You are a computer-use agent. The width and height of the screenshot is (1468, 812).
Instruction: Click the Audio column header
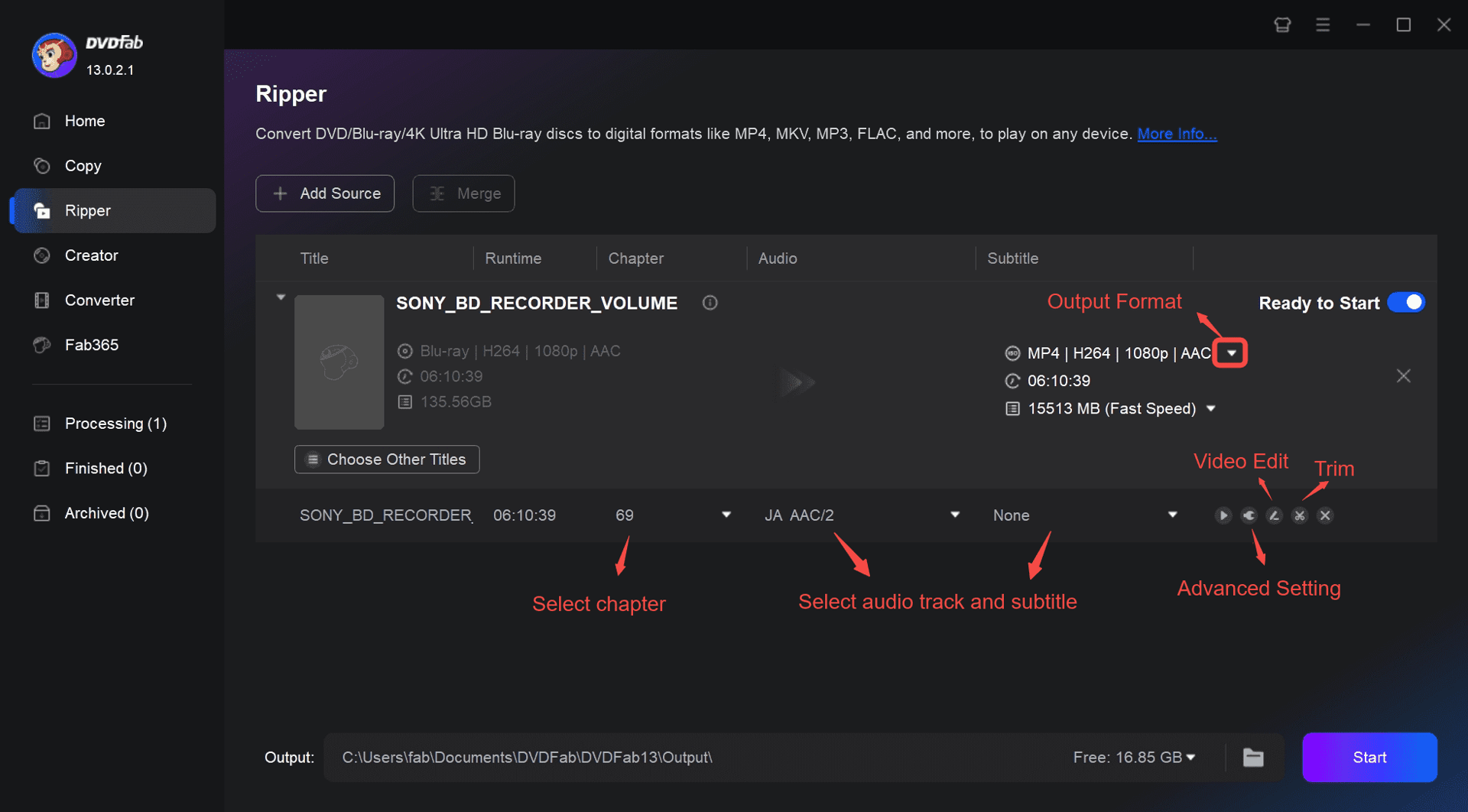pyautogui.click(x=778, y=258)
